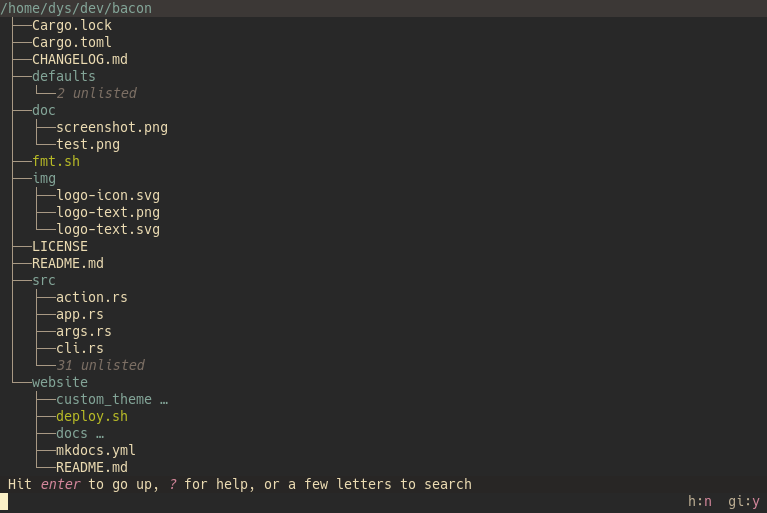Show the 2 unlisted items under defaults

click(x=96, y=93)
